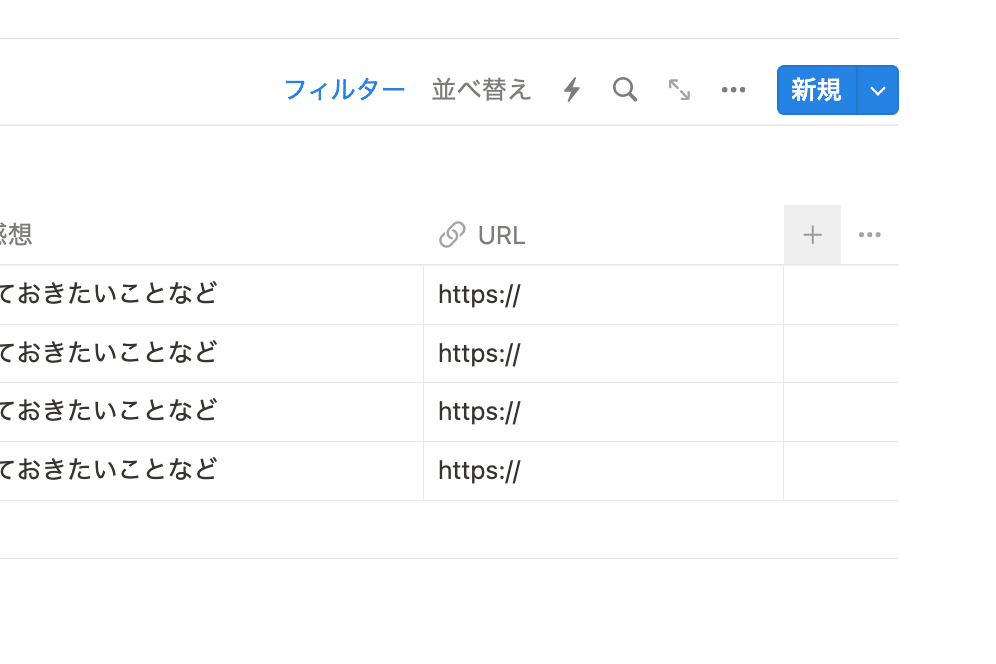Click the lightning bolt automation icon
This screenshot has width=996, height=664.
pos(572,90)
